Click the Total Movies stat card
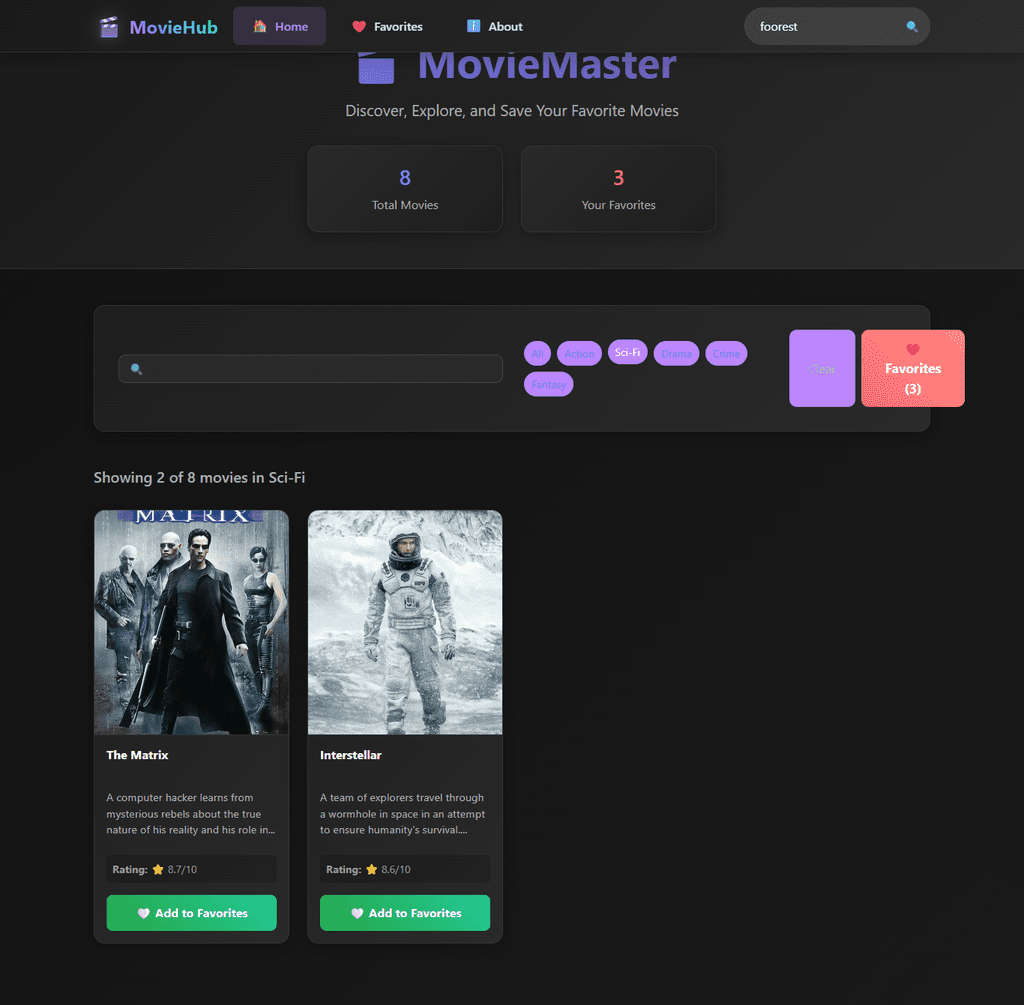Screen dimensions: 1024x1005 pos(405,189)
